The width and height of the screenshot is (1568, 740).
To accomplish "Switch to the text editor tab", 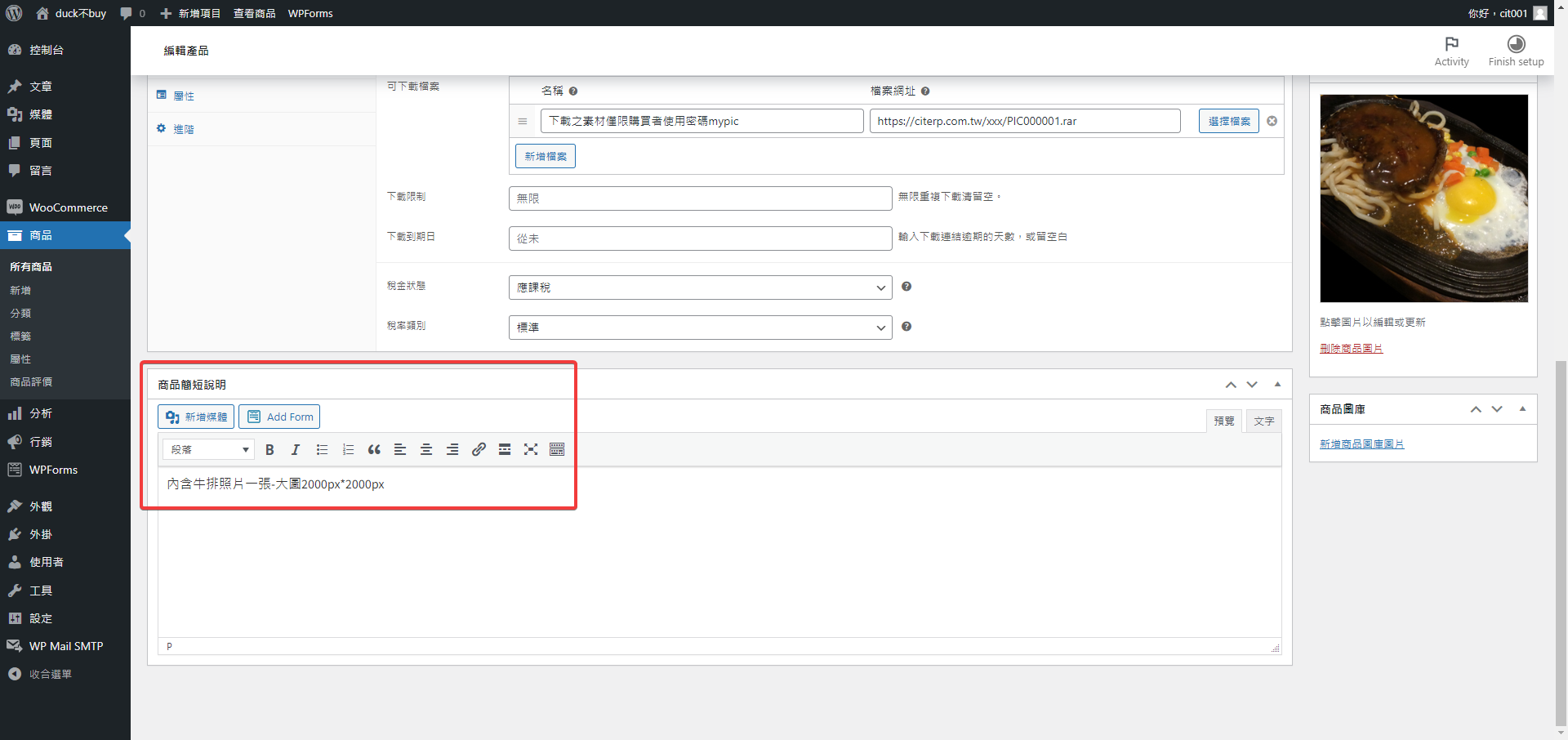I will pos(1263,421).
